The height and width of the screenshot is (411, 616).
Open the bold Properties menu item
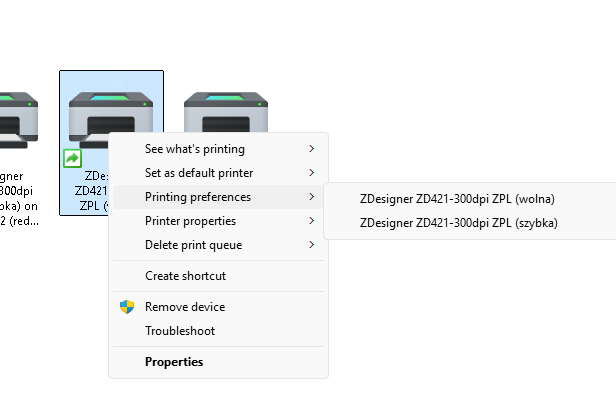(174, 362)
